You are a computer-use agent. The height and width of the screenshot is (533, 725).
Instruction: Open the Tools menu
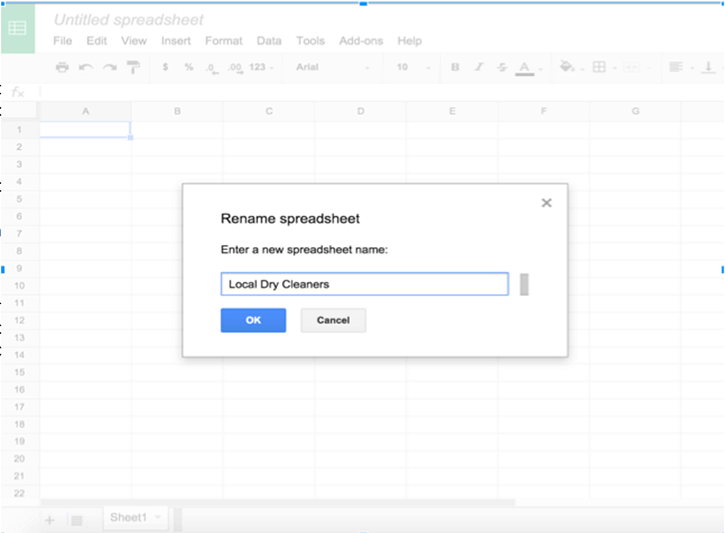point(310,41)
